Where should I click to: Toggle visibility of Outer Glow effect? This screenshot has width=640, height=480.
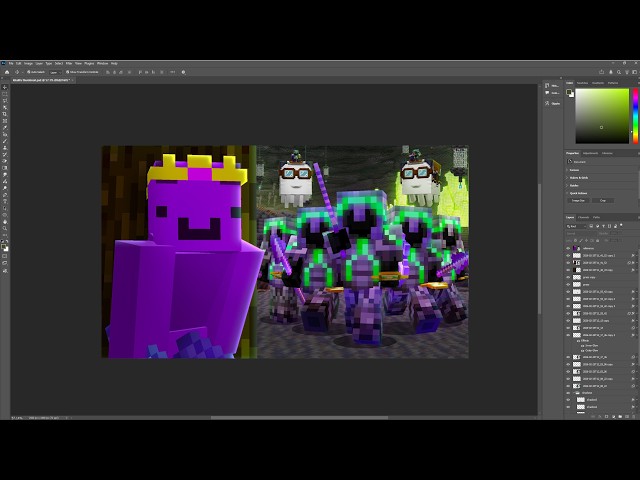click(582, 350)
